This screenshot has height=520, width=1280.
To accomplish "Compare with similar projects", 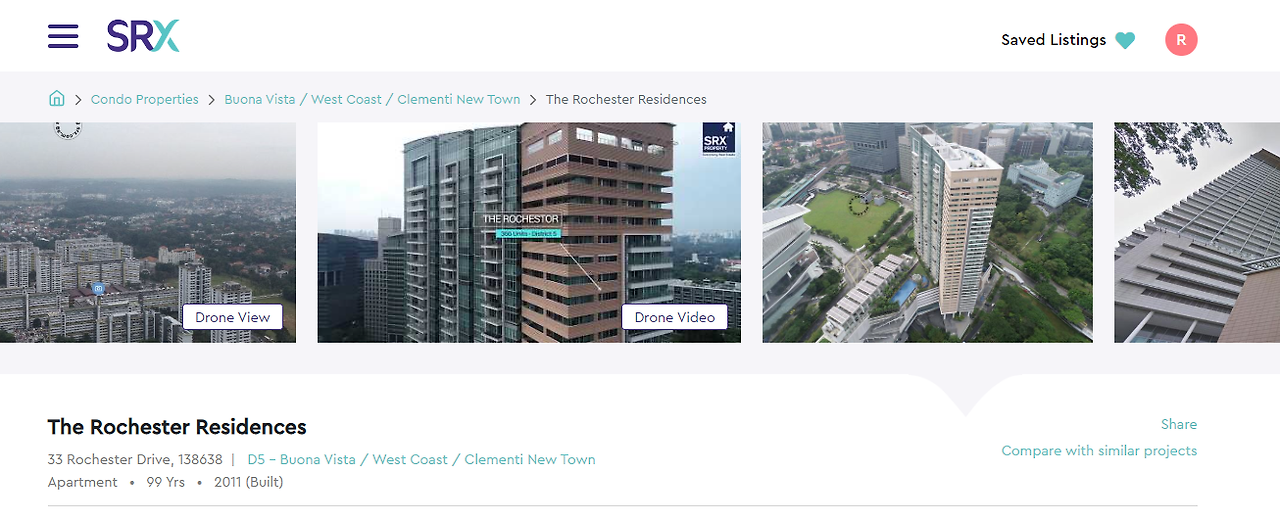I will click(x=1099, y=451).
